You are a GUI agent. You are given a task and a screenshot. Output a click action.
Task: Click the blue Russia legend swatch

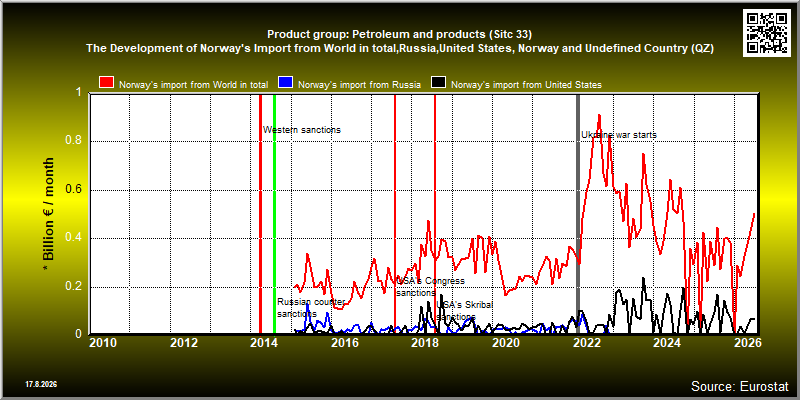(x=285, y=83)
